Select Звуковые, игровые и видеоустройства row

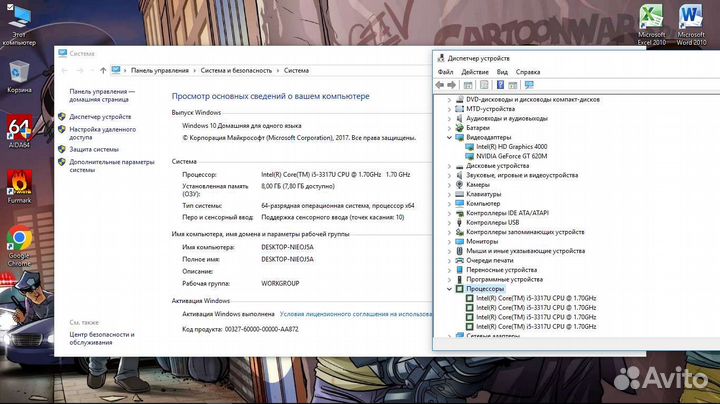tap(522, 175)
